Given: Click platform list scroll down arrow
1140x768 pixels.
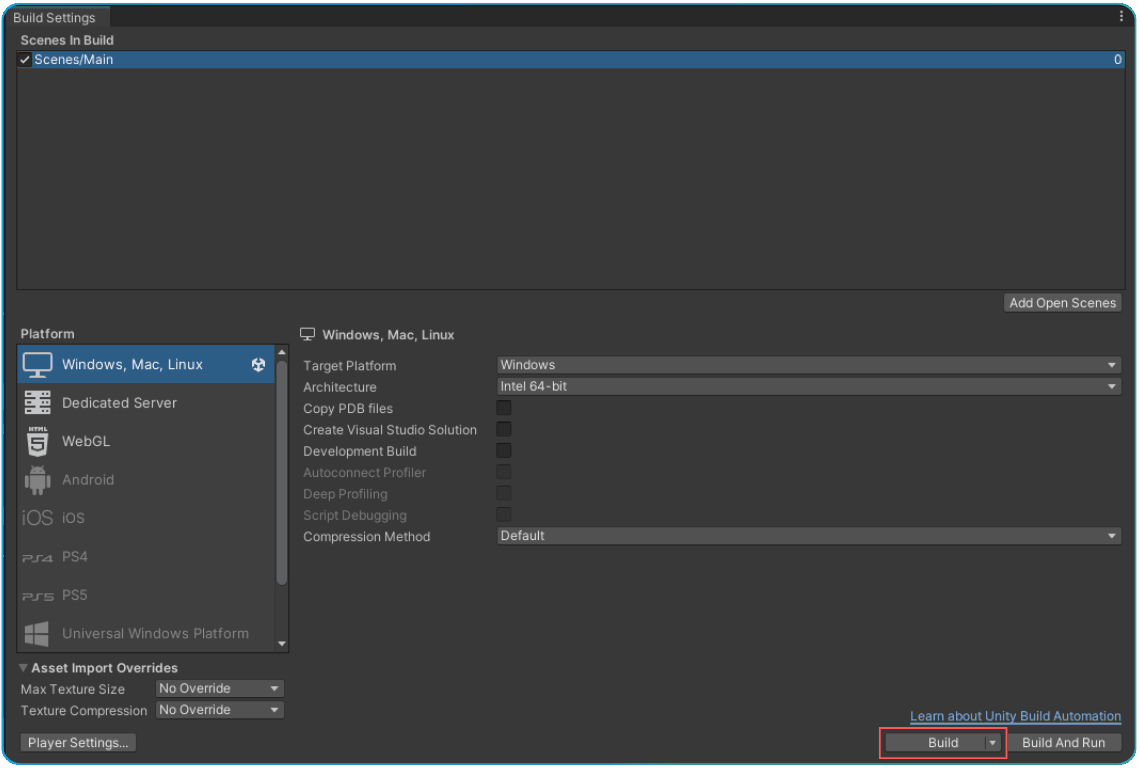Looking at the screenshot, I should point(282,644).
